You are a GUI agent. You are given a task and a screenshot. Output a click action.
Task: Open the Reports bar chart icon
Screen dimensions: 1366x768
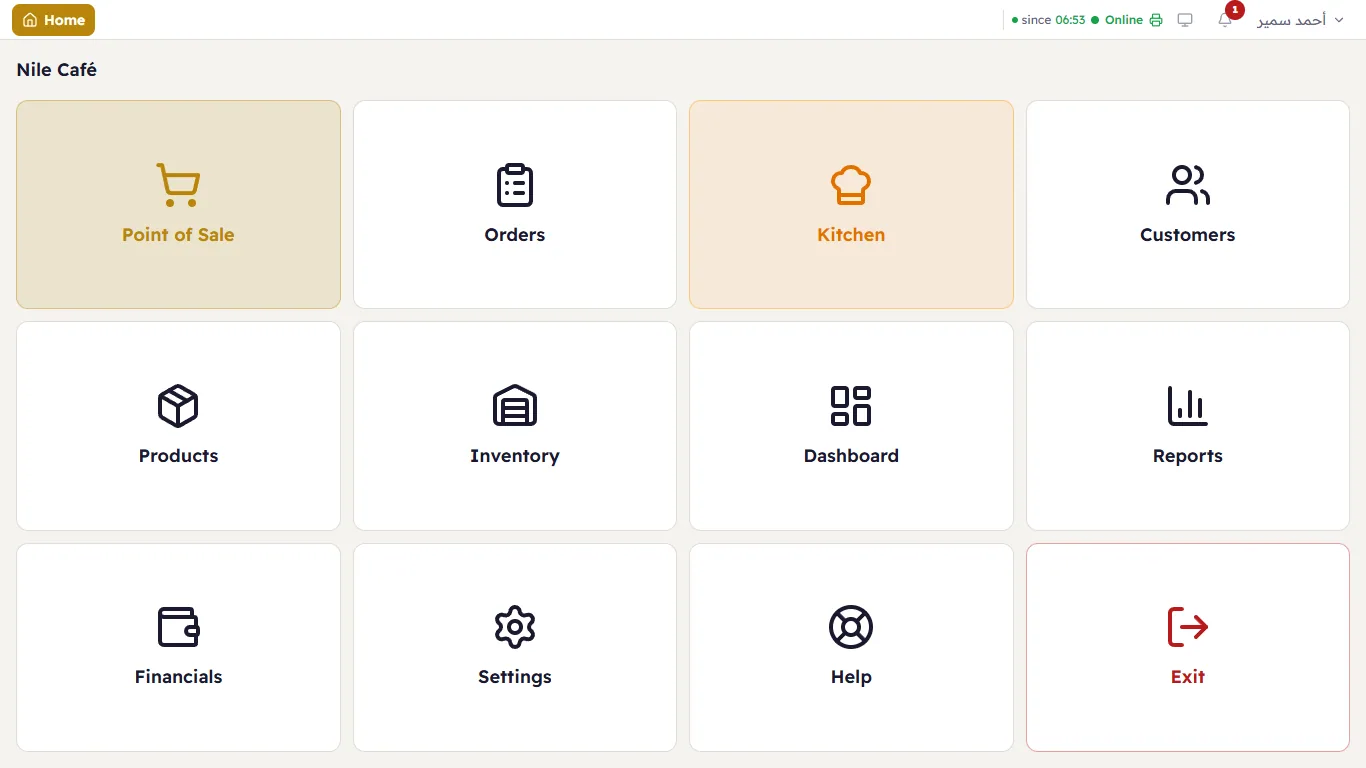point(1188,406)
